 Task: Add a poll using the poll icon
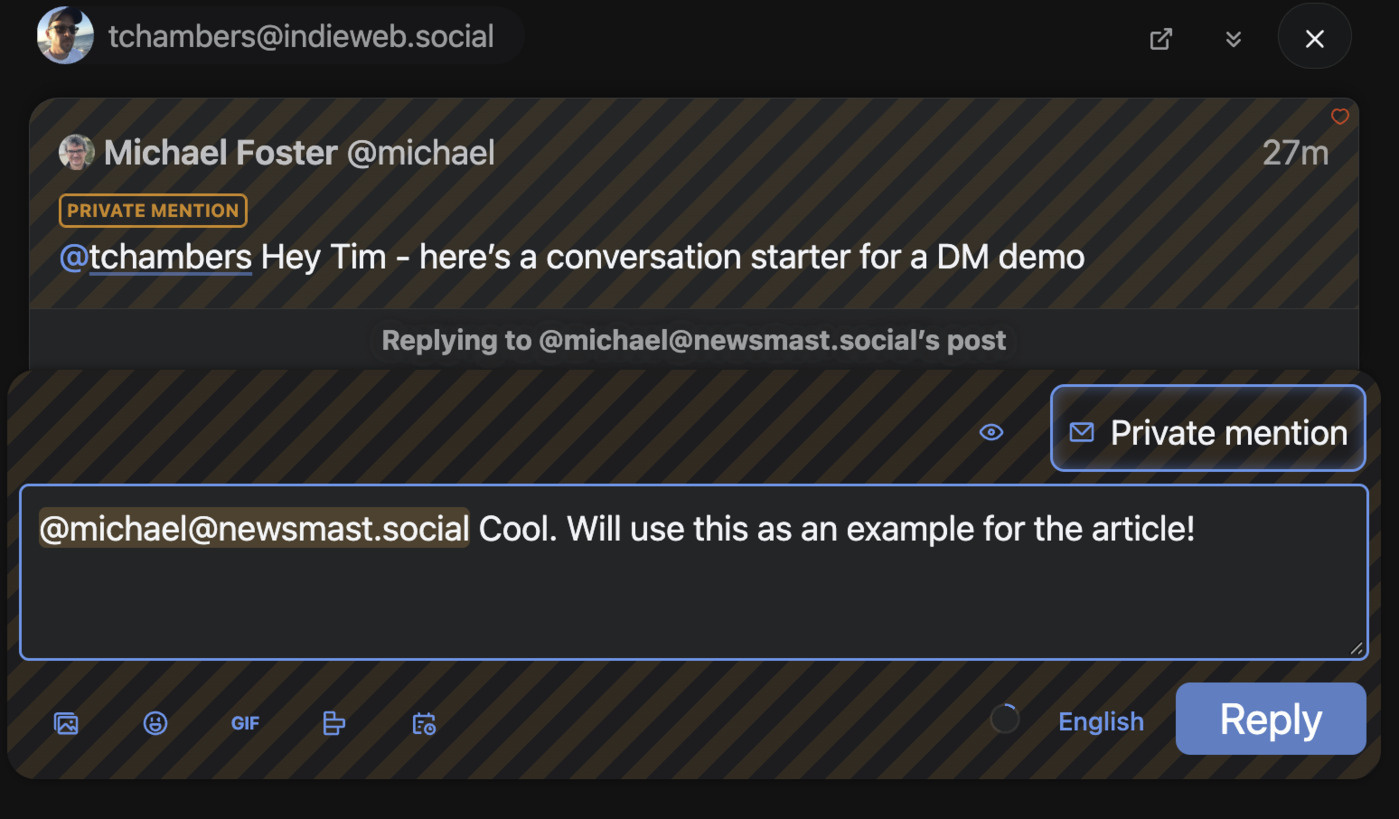click(334, 723)
